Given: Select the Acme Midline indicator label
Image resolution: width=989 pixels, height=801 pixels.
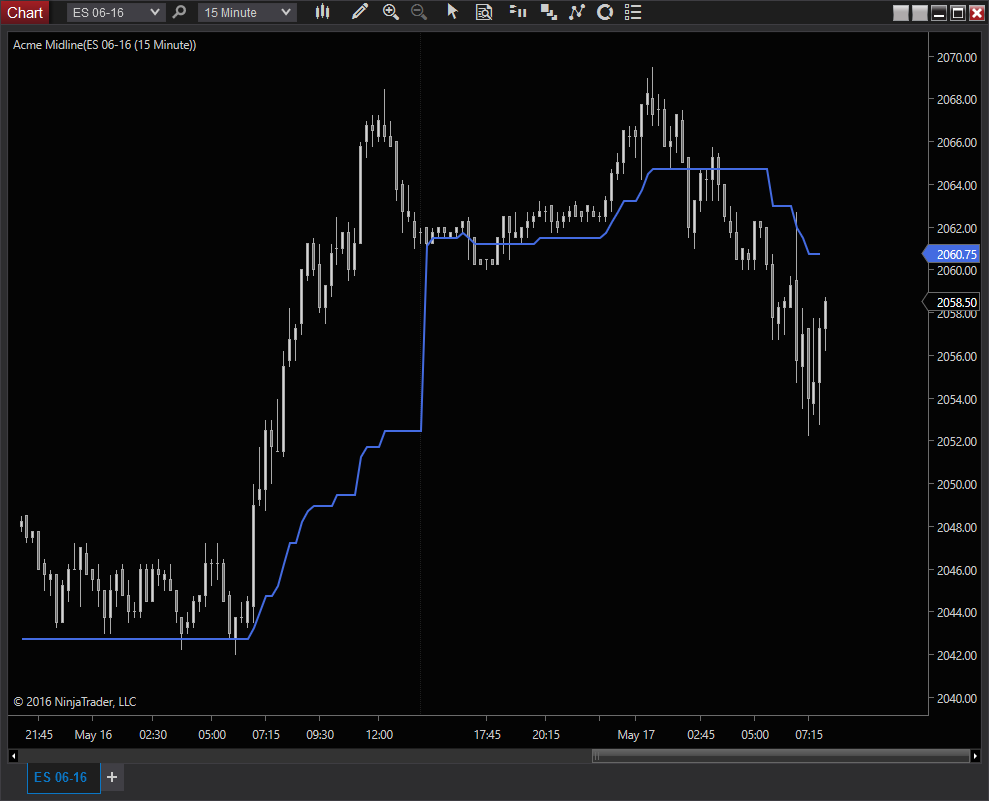Looking at the screenshot, I should [x=105, y=45].
